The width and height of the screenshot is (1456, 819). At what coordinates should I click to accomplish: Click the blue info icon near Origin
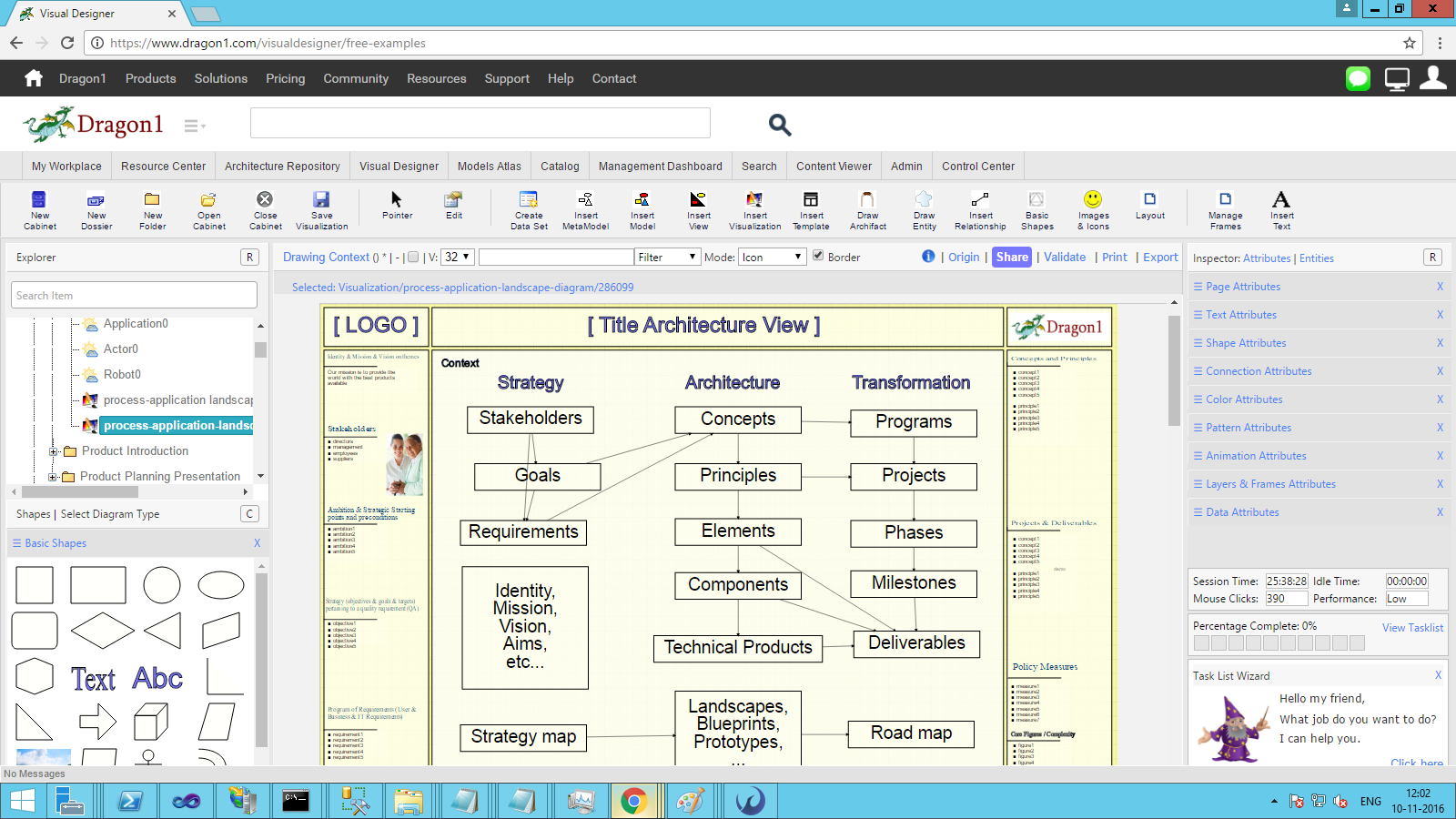(x=928, y=257)
